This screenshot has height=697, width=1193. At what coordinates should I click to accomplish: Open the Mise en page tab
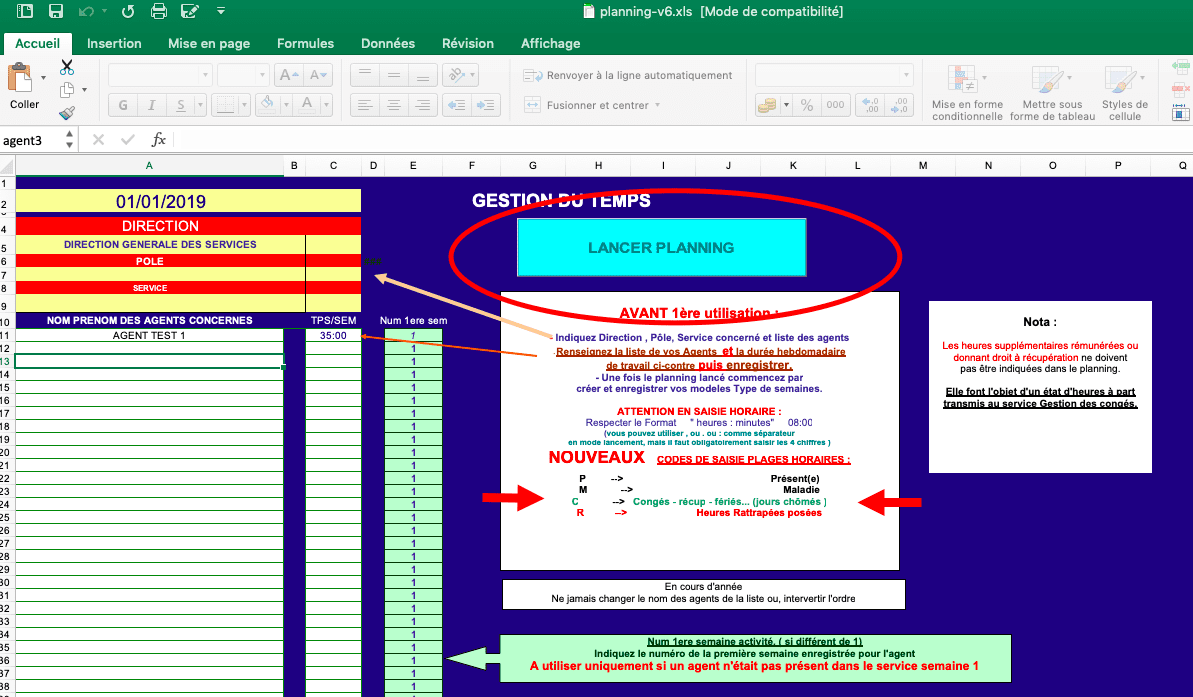209,43
